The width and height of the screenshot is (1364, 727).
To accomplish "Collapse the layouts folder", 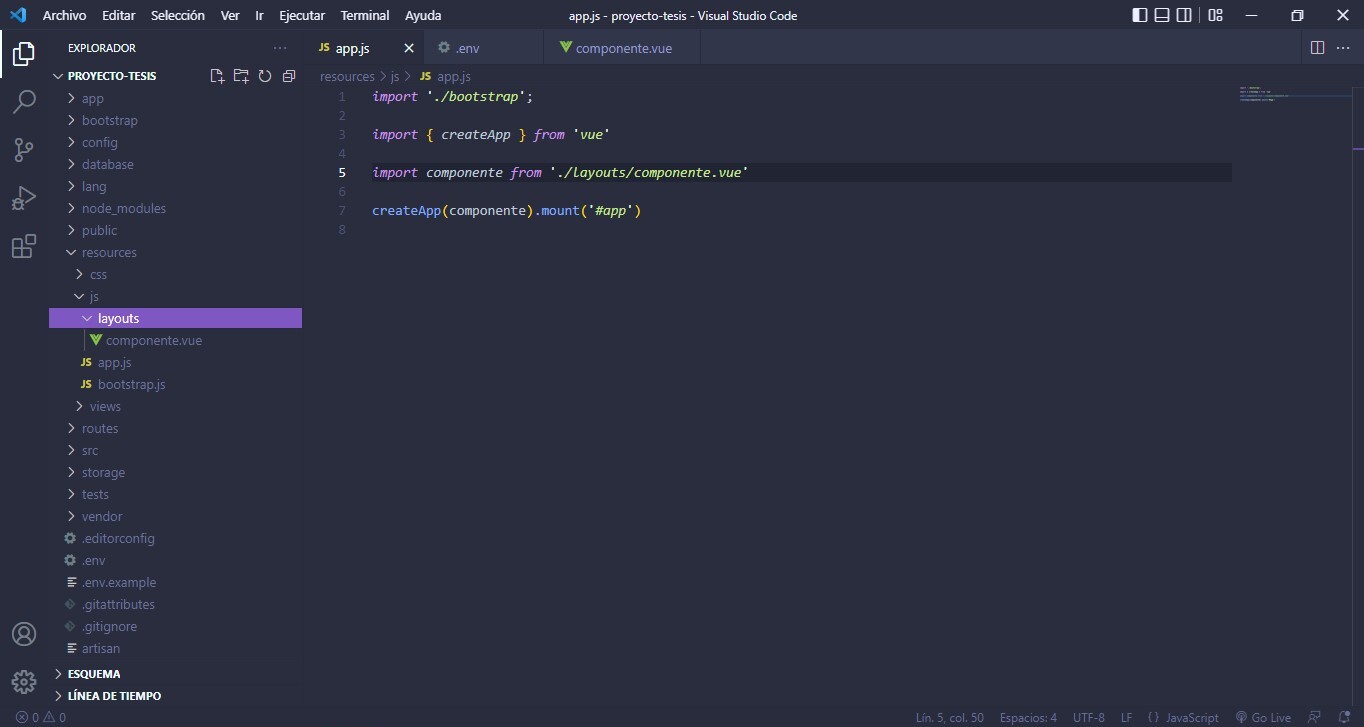I will click(117, 317).
